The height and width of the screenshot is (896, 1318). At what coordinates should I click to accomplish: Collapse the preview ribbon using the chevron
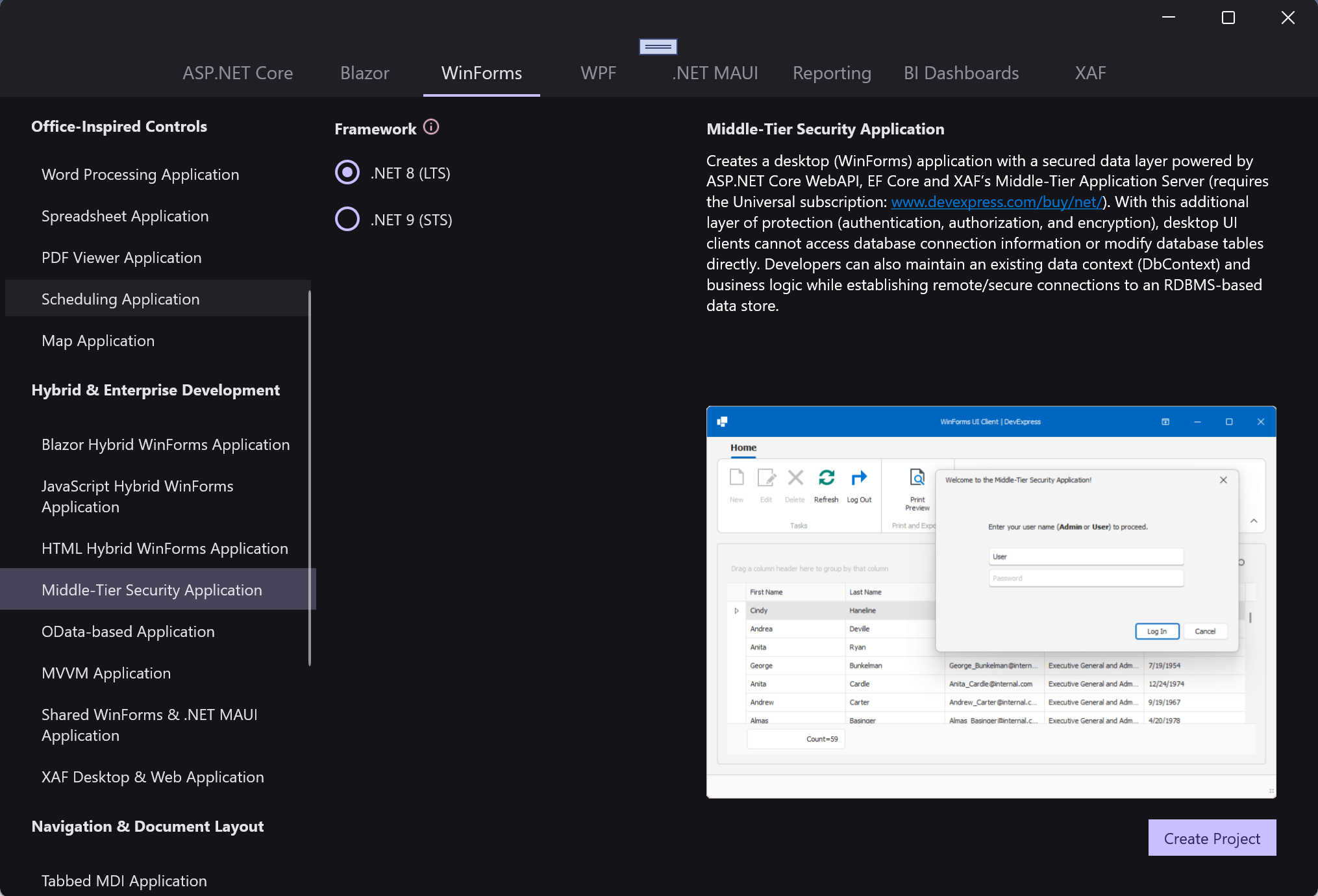click(1254, 520)
